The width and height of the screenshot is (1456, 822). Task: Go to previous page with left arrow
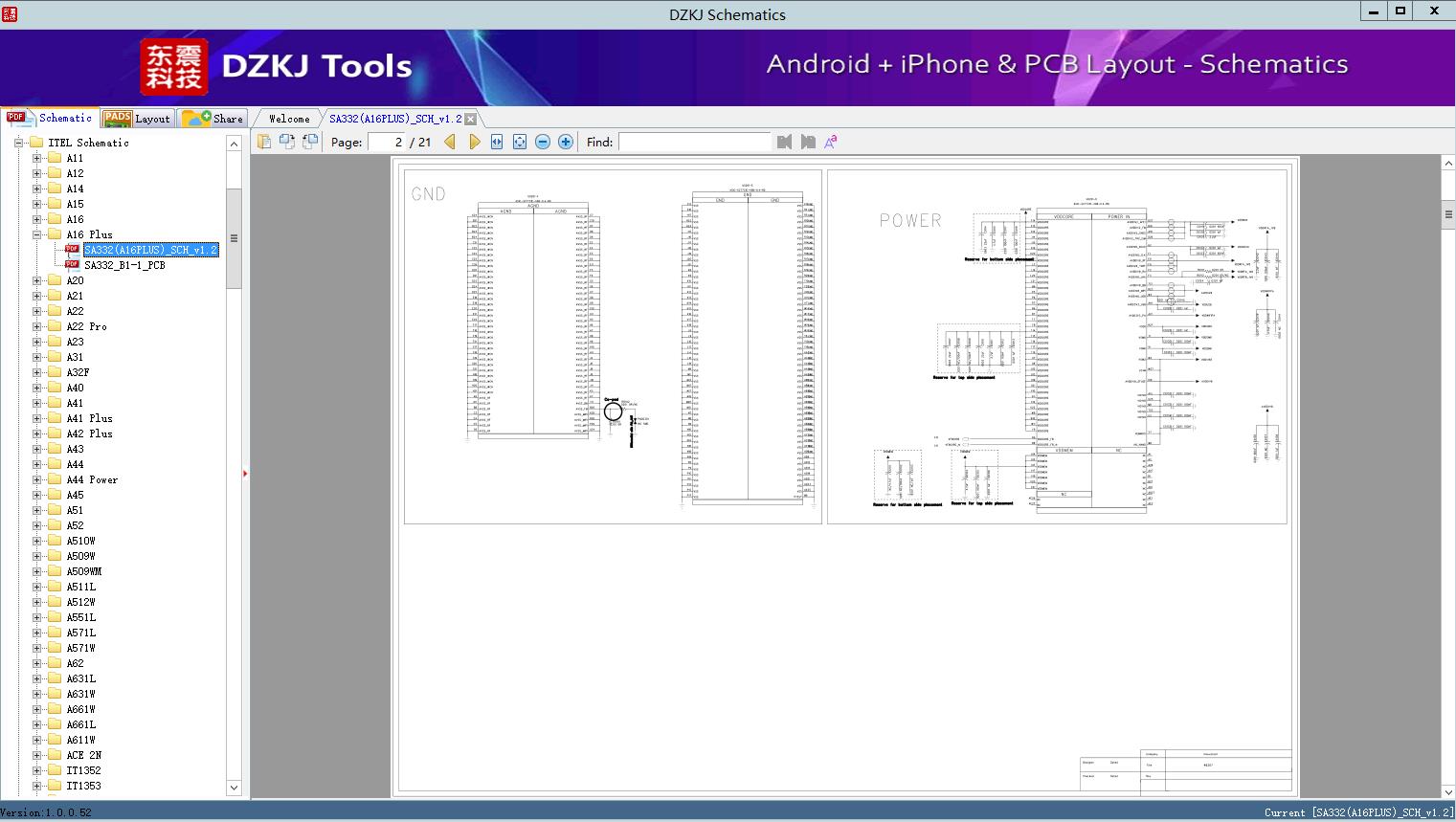450,142
